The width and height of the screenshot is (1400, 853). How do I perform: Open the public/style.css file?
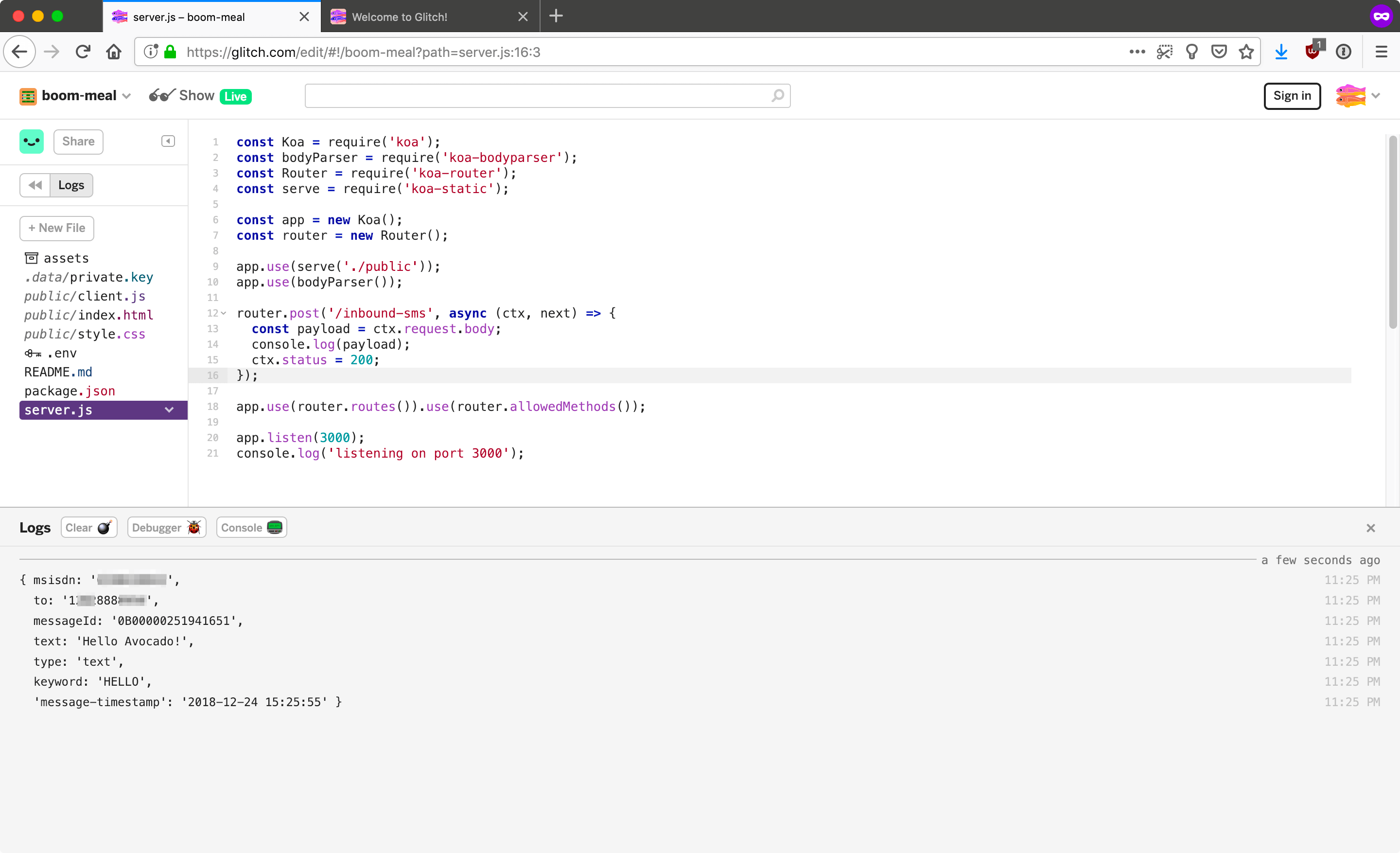click(x=85, y=334)
